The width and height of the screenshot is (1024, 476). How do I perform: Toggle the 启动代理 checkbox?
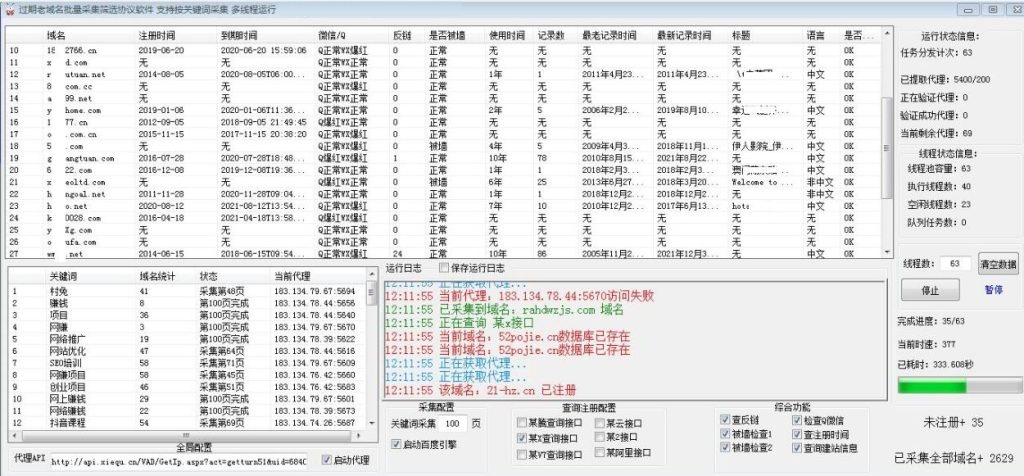pos(327,460)
